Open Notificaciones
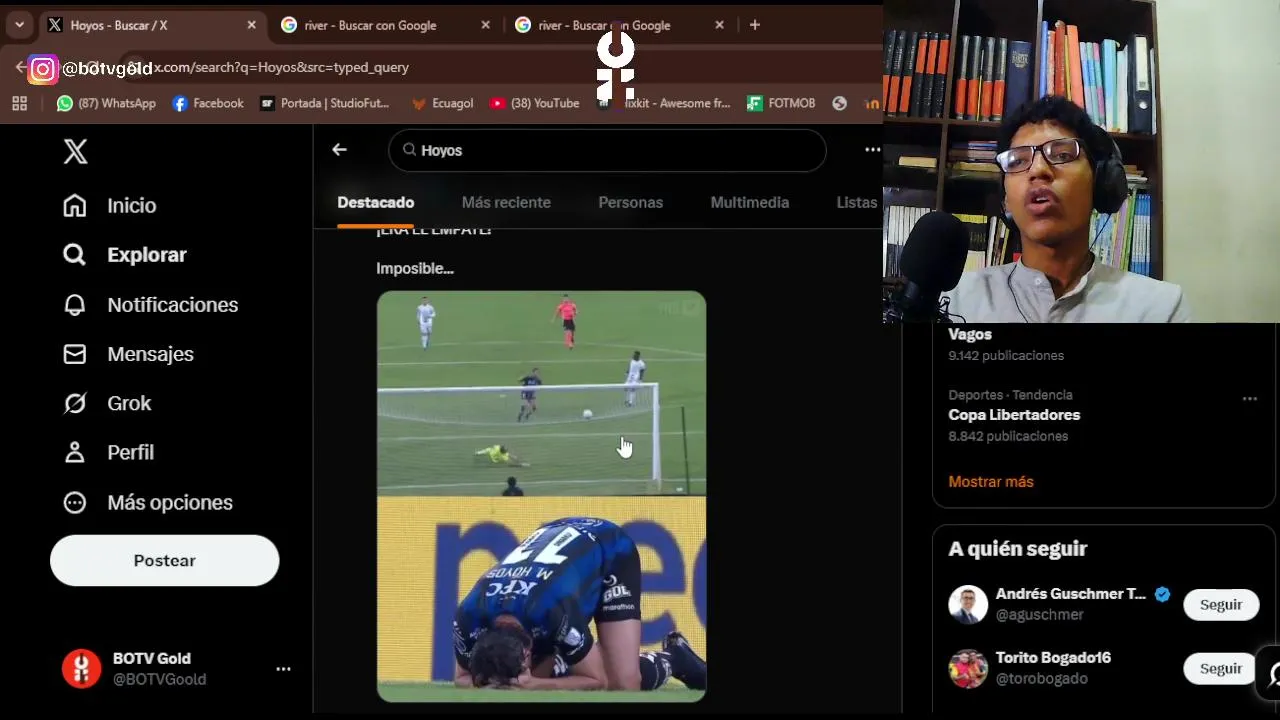This screenshot has height=720, width=1280. click(151, 305)
